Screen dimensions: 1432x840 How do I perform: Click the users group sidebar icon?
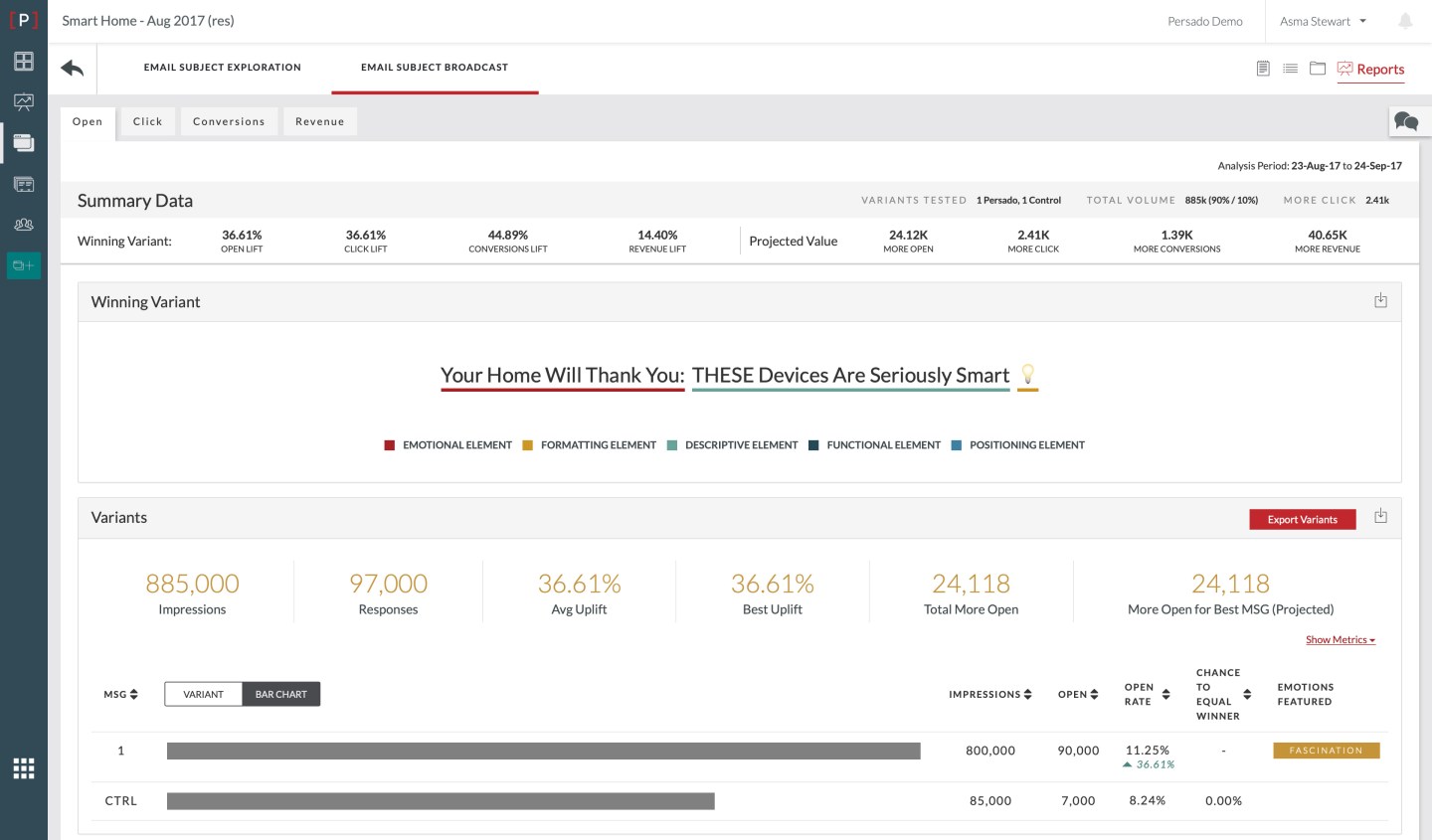tap(24, 225)
